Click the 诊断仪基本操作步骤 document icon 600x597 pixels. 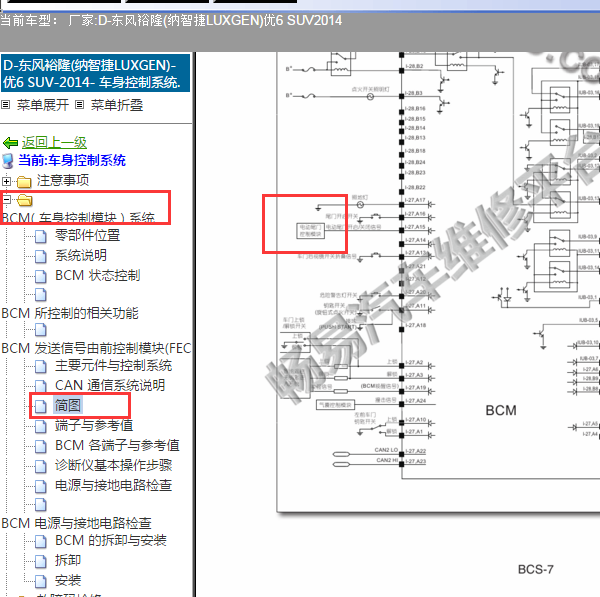[41, 466]
